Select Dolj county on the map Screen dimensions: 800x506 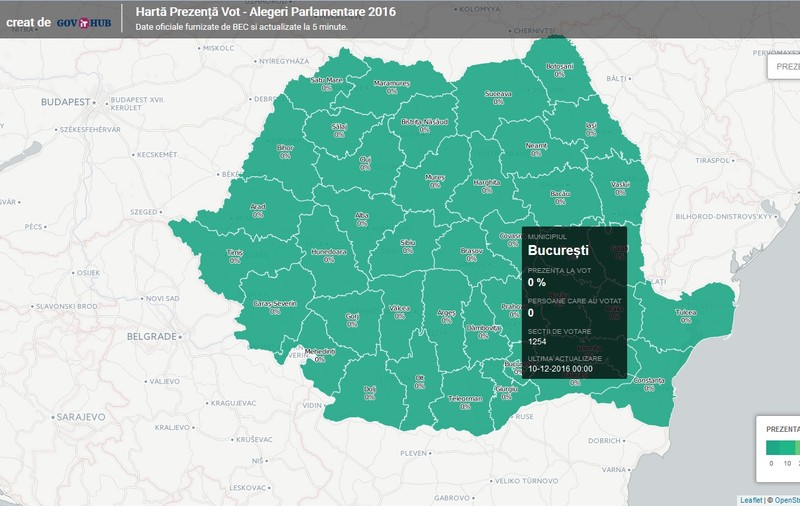click(x=370, y=393)
